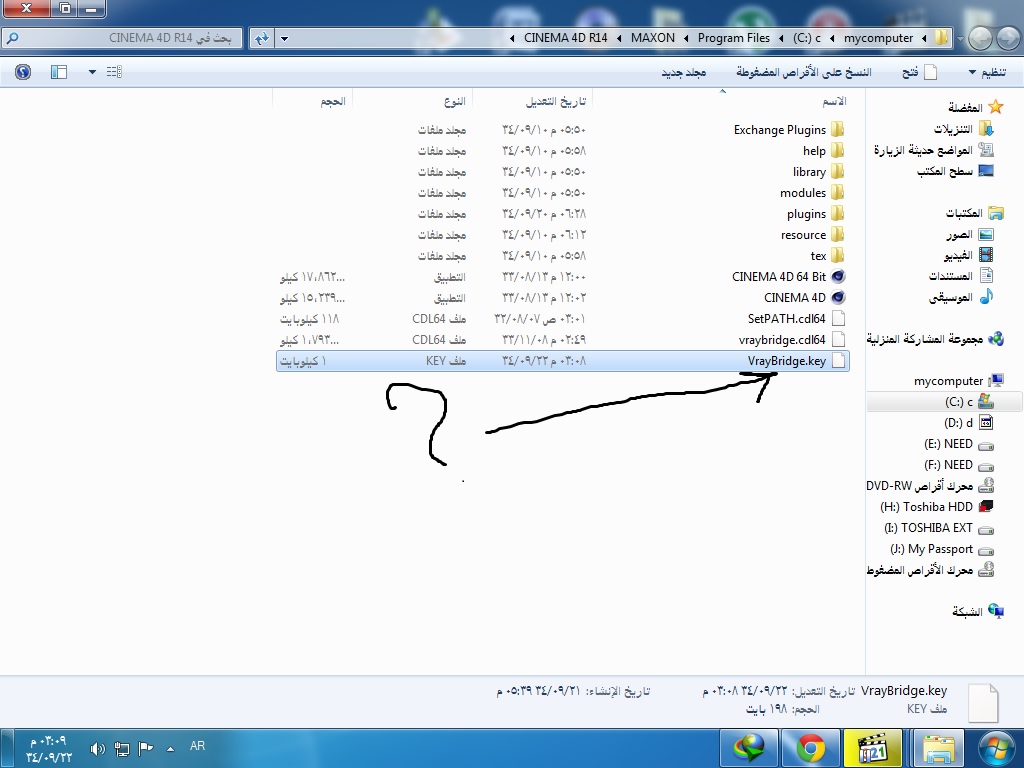Select the VrayBridge.key file icon

[x=839, y=360]
